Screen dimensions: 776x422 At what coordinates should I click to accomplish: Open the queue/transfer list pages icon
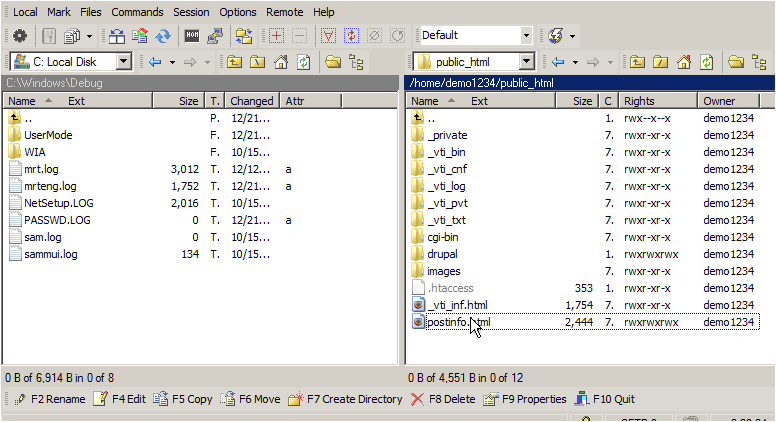pos(72,36)
